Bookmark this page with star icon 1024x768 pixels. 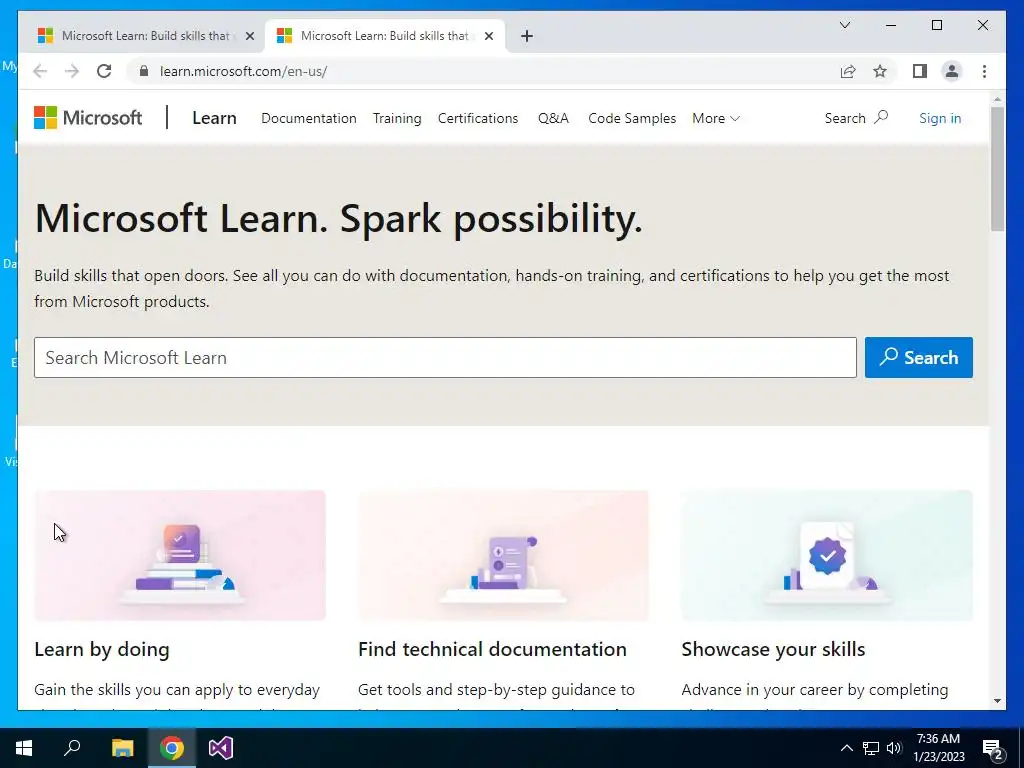[x=880, y=71]
